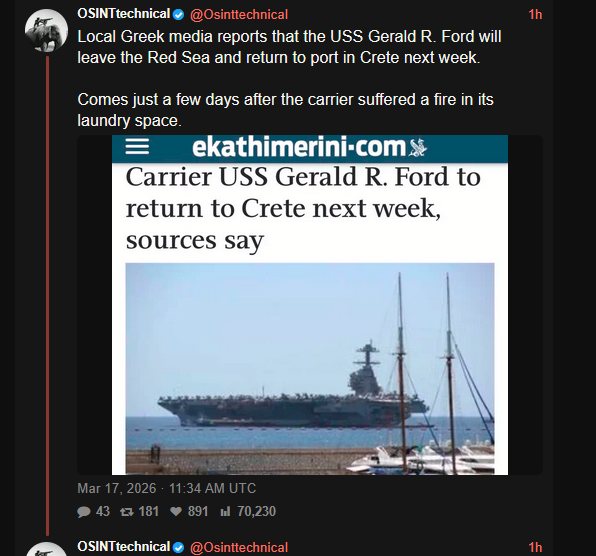Select the article headline about Crete
Viewport: 596px width, 556px height.
303,209
